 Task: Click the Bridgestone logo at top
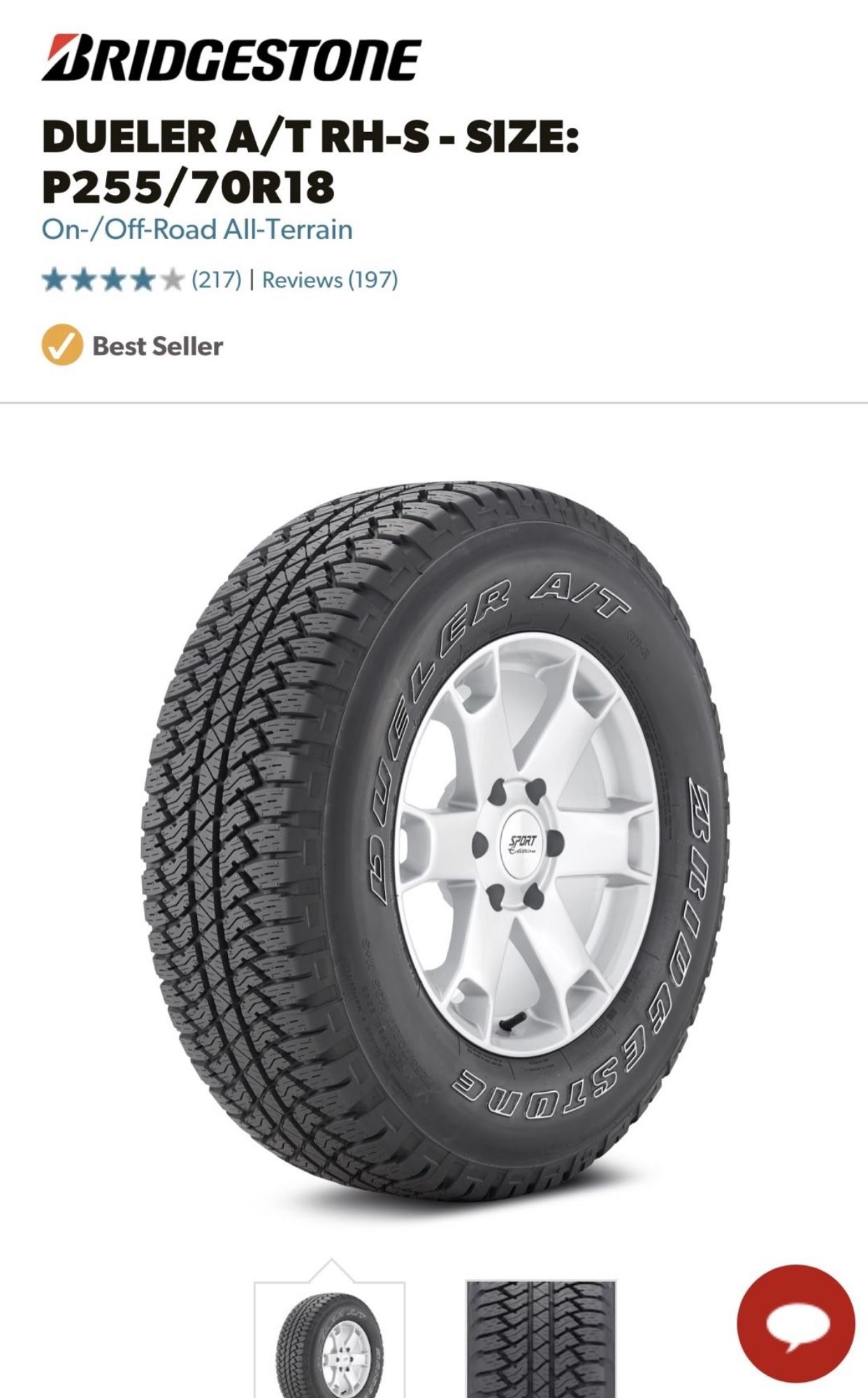(231, 59)
